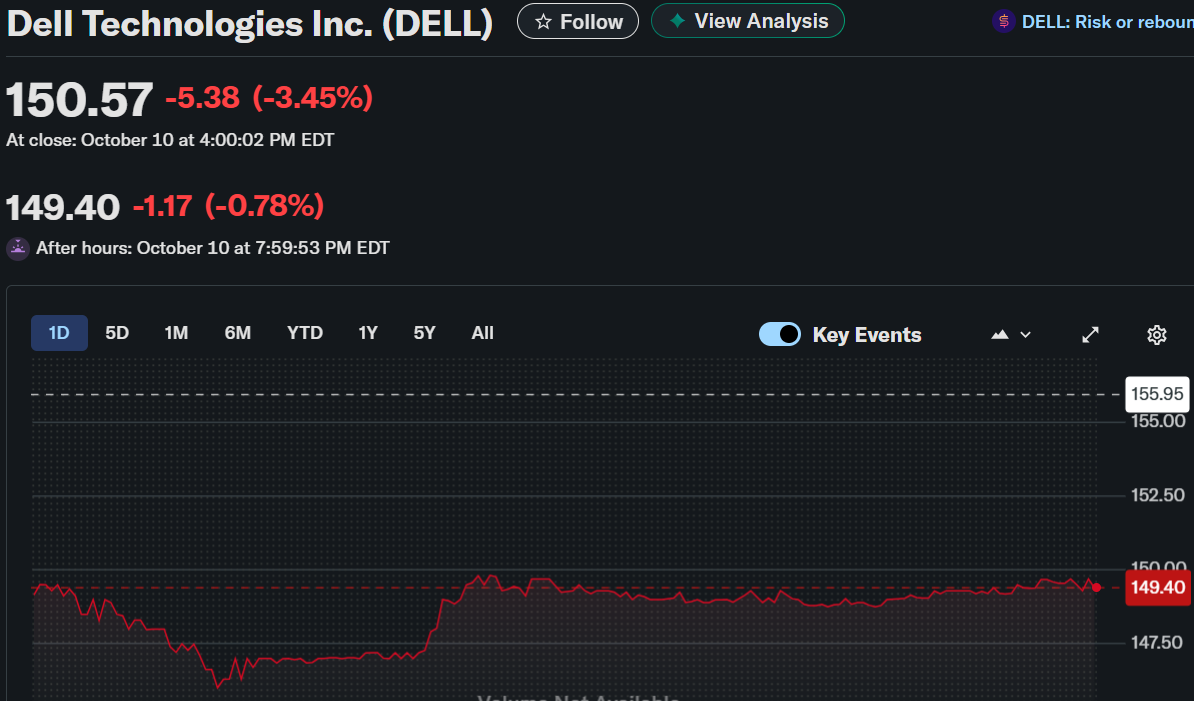
Task: Click the mountain chart type icon
Action: click(x=1000, y=335)
